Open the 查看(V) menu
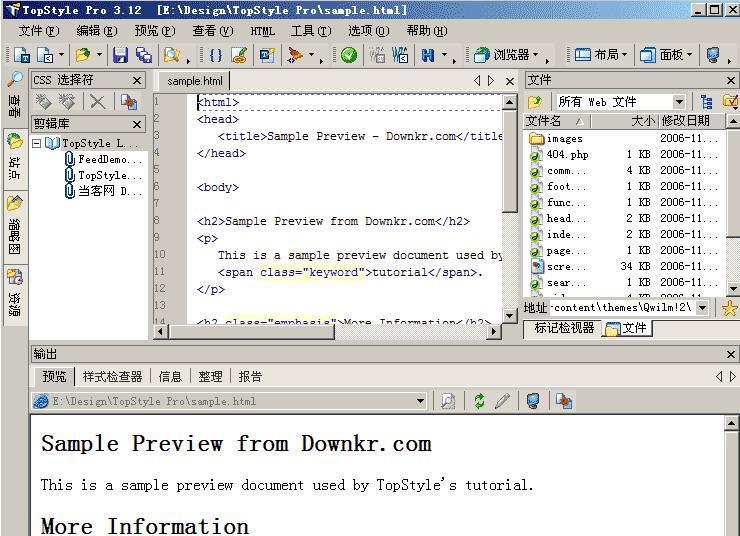The width and height of the screenshot is (740, 536). [x=213, y=31]
